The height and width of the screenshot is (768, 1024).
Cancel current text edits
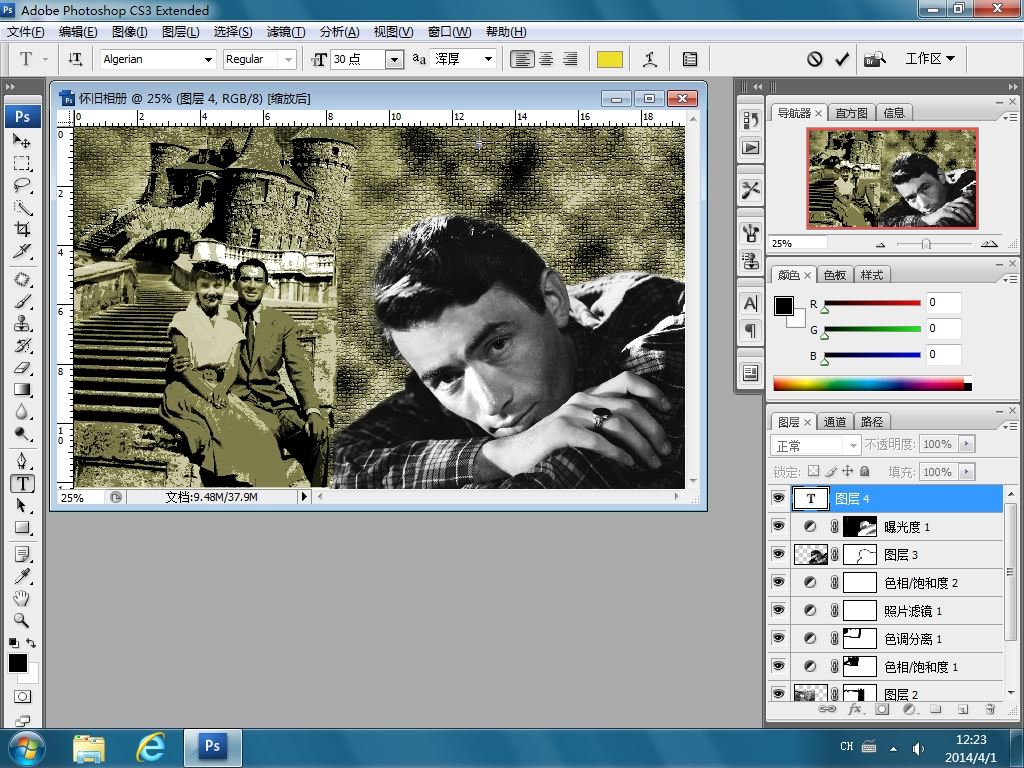pyautogui.click(x=814, y=59)
